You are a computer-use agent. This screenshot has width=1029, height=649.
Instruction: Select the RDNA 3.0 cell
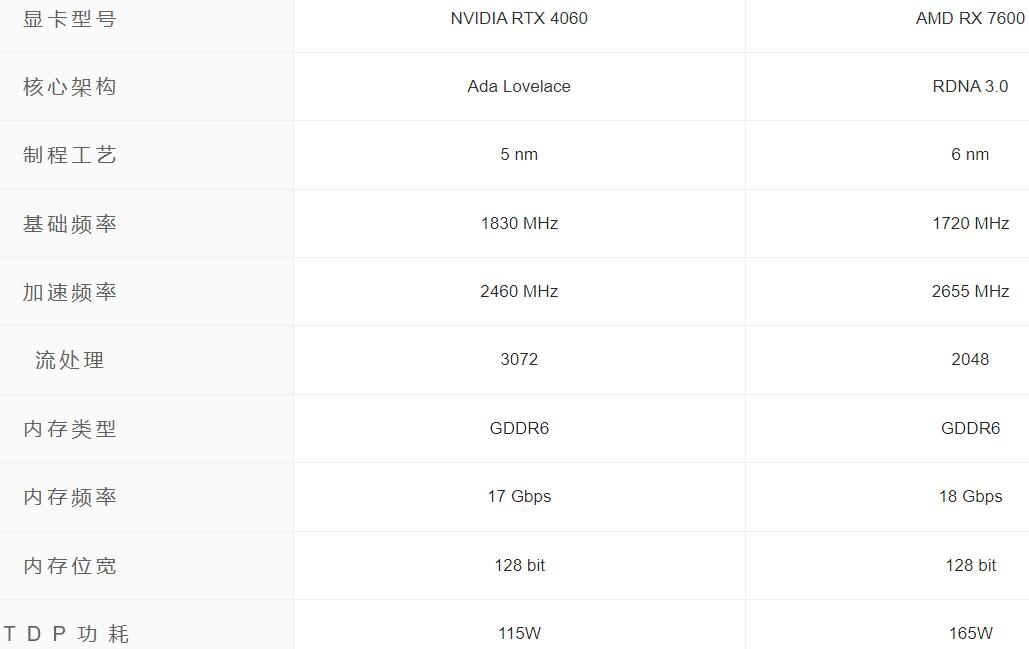pos(970,86)
